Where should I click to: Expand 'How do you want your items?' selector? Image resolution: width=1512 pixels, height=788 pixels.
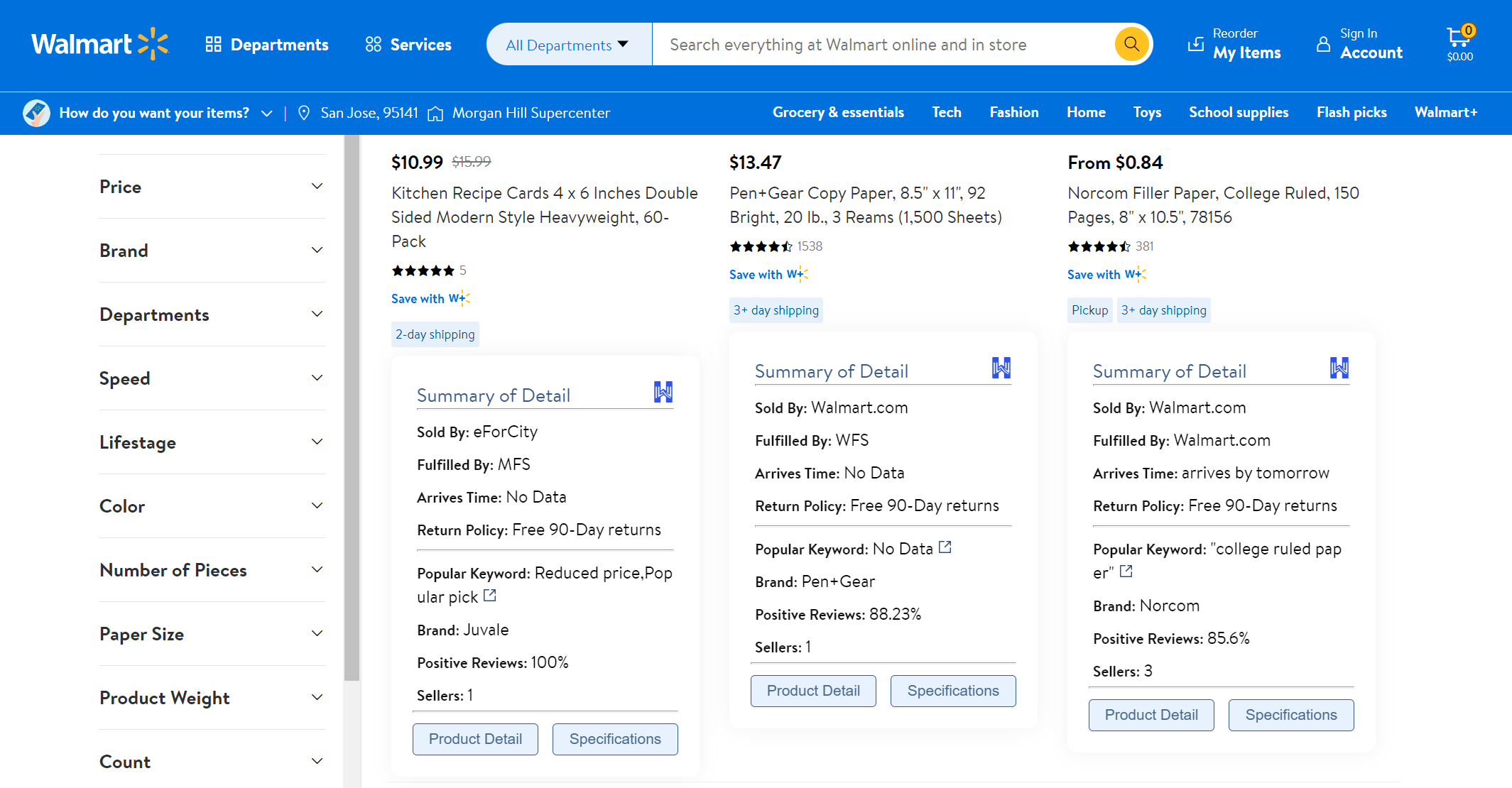coord(166,113)
